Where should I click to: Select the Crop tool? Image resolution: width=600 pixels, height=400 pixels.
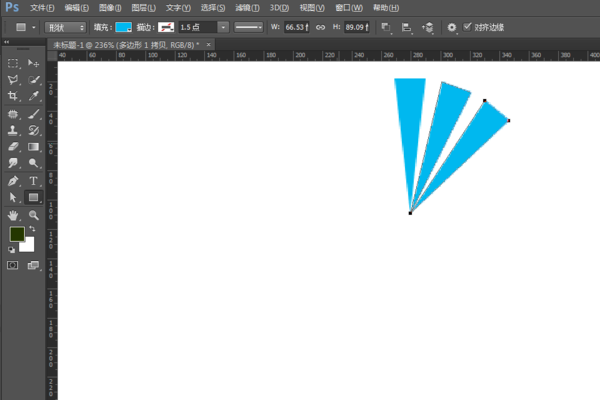[x=14, y=96]
